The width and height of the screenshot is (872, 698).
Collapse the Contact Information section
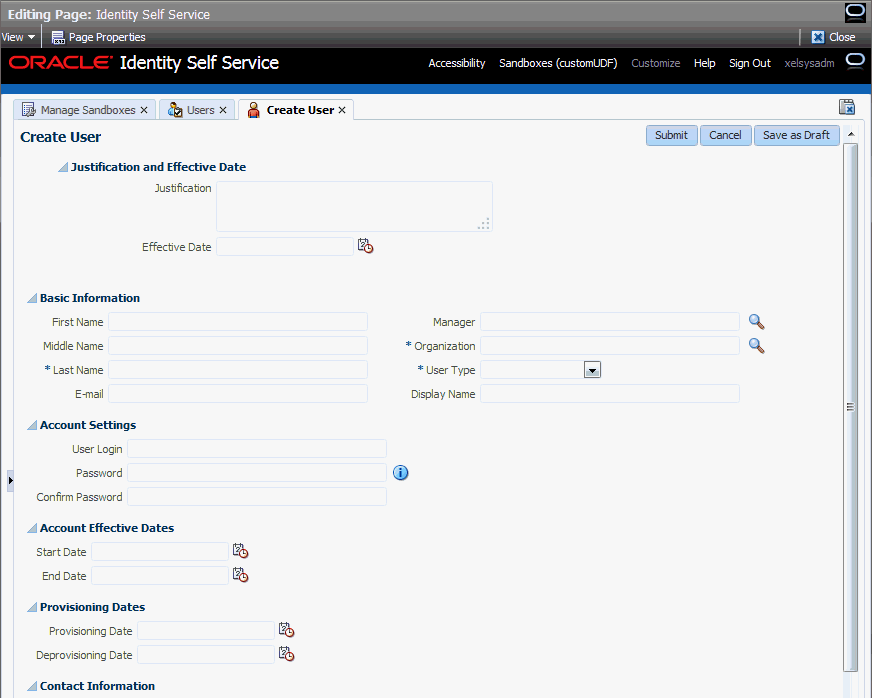tap(32, 686)
